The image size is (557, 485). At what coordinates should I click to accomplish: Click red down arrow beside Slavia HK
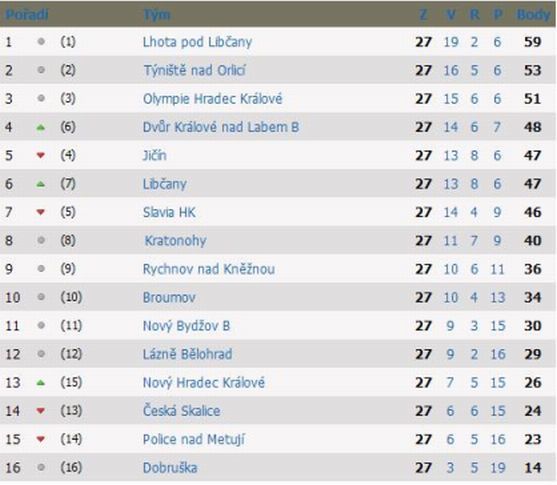(x=41, y=212)
